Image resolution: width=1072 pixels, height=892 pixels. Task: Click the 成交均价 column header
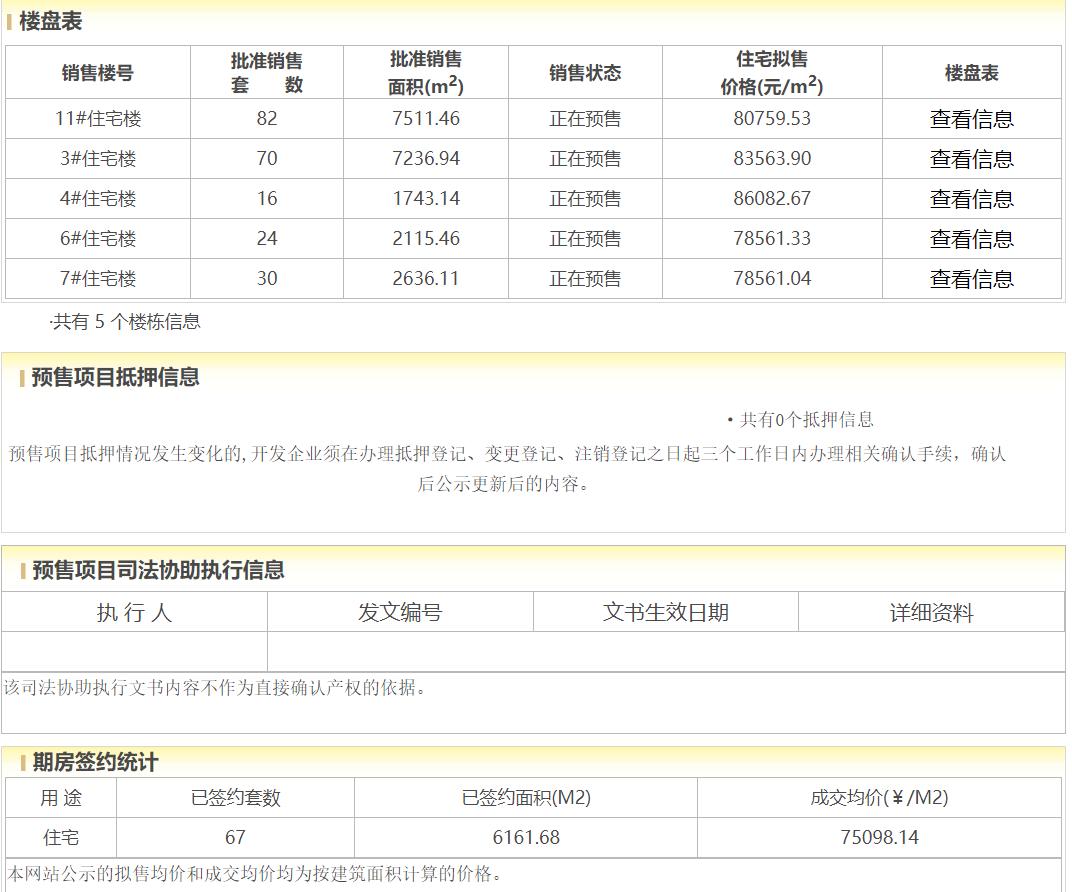[x=879, y=798]
